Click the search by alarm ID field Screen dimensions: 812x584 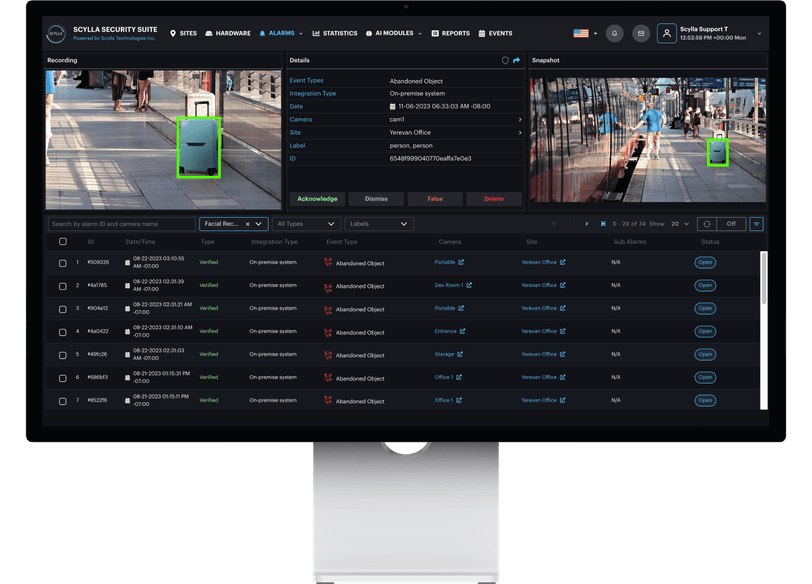pos(121,224)
